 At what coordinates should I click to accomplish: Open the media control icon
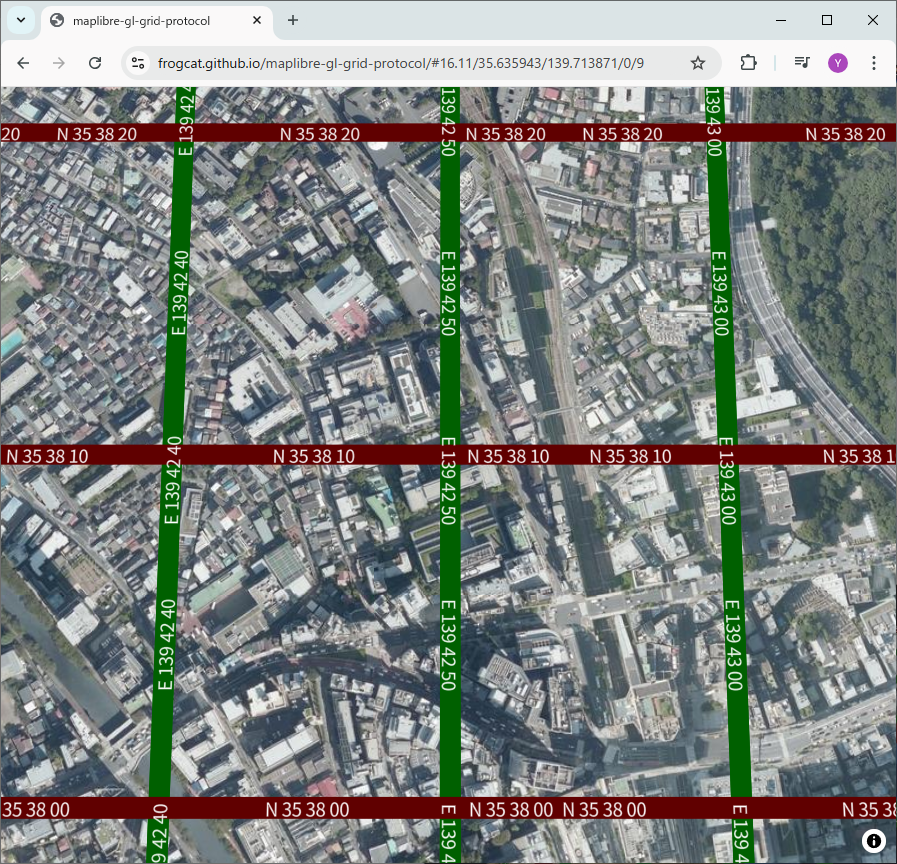[x=802, y=63]
